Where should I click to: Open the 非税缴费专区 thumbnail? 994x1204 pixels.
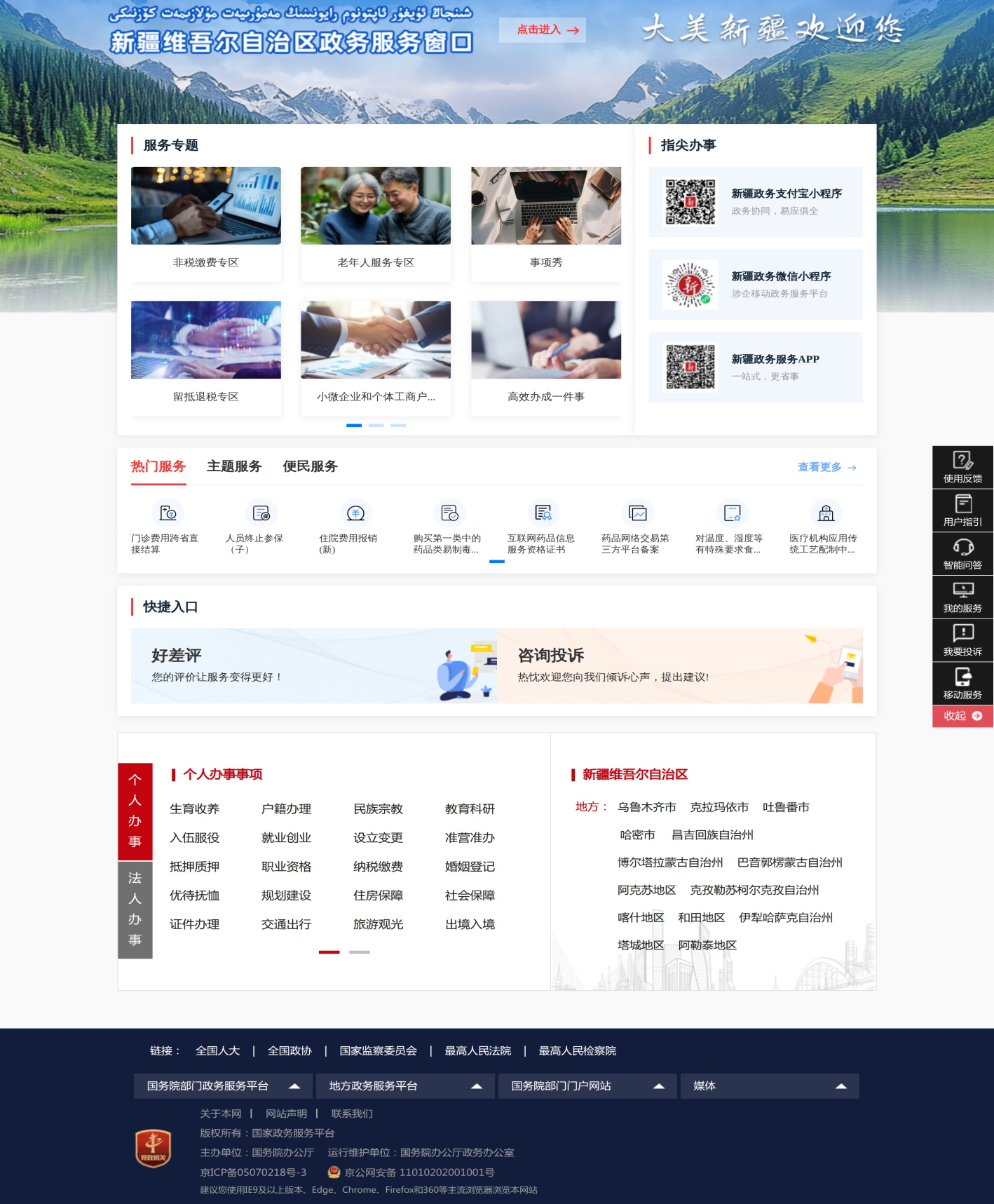pyautogui.click(x=206, y=205)
